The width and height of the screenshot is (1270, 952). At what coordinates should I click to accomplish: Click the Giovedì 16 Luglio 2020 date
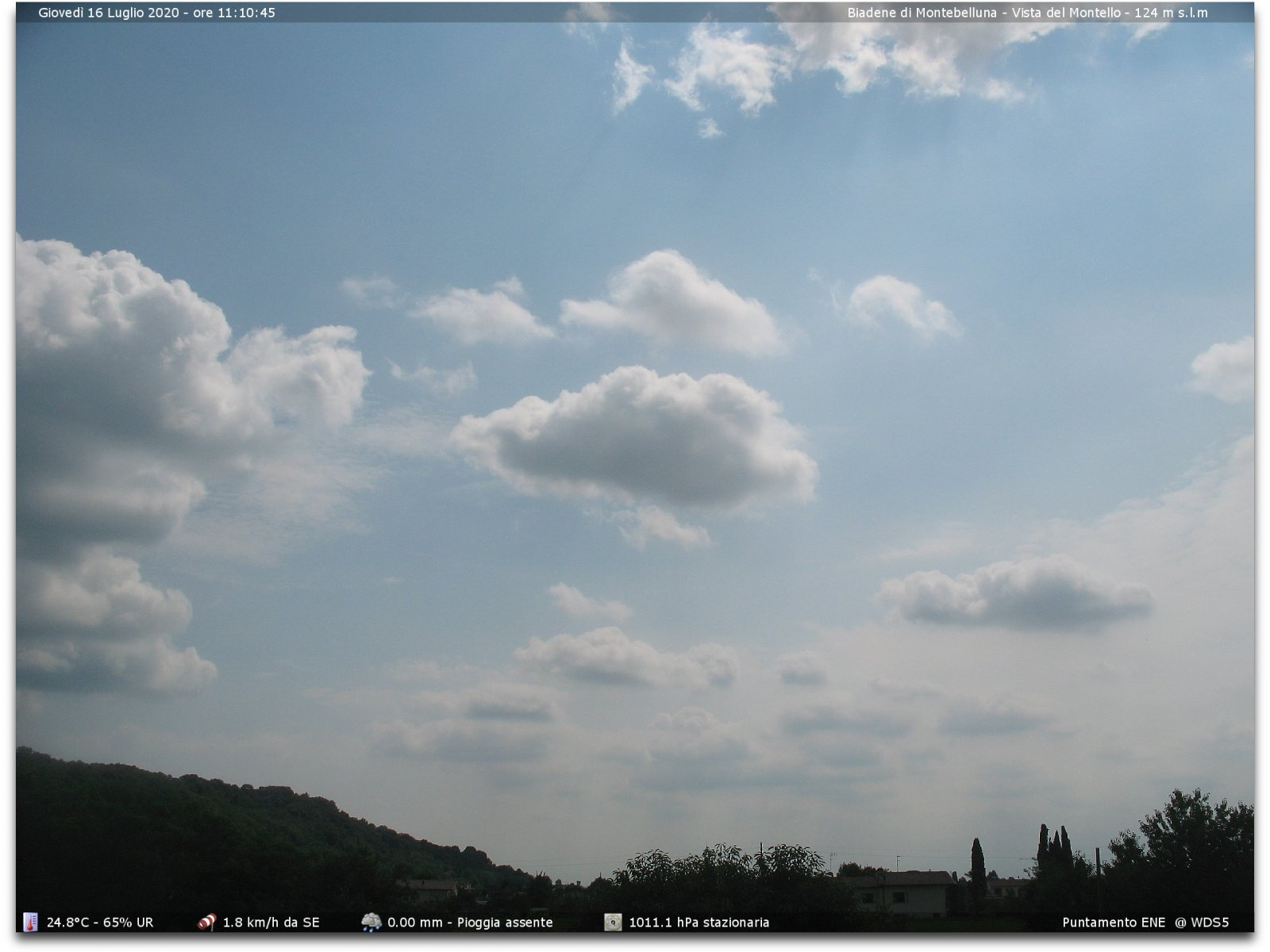click(x=109, y=13)
